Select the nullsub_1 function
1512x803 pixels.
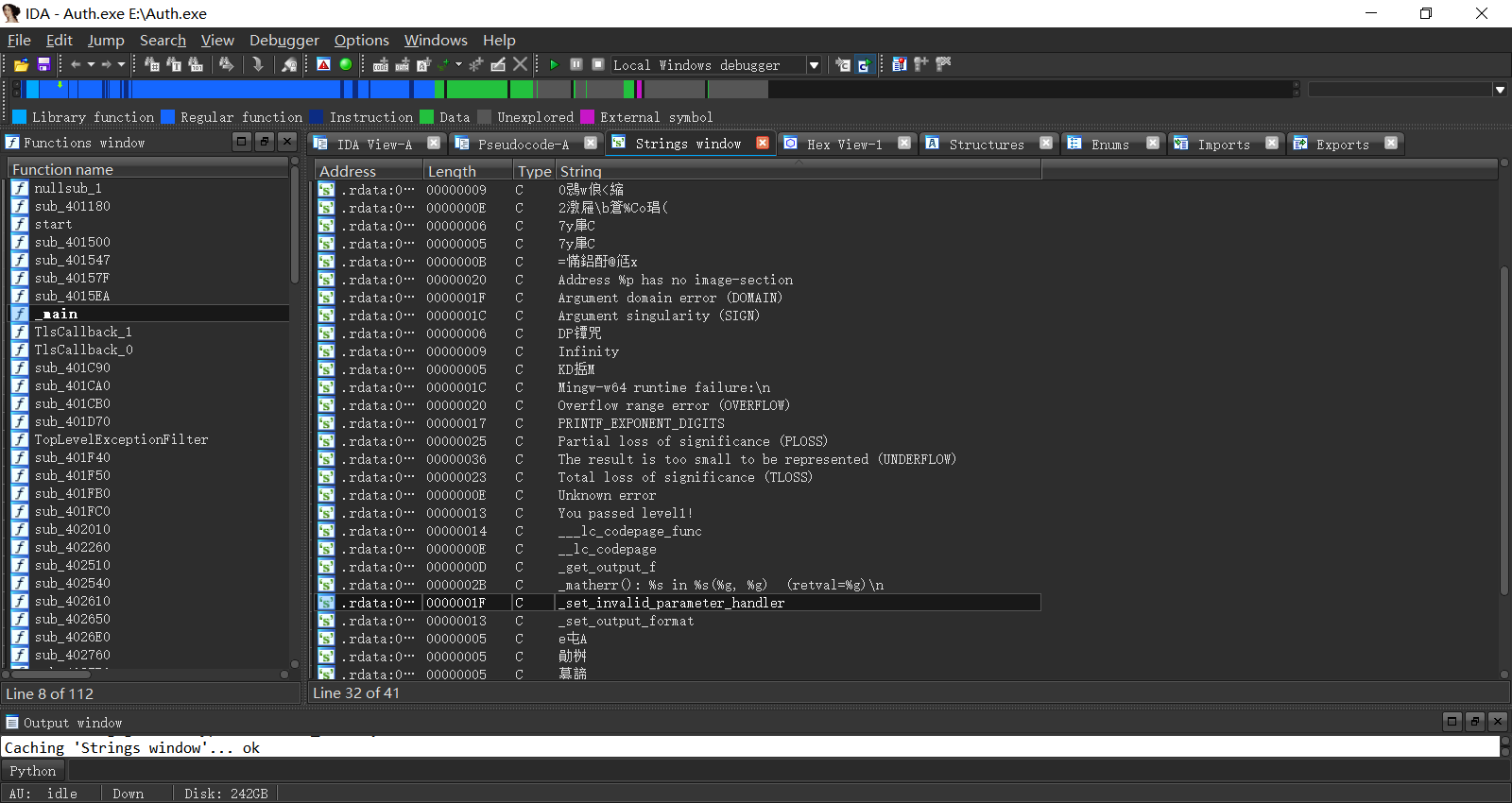click(x=149, y=188)
